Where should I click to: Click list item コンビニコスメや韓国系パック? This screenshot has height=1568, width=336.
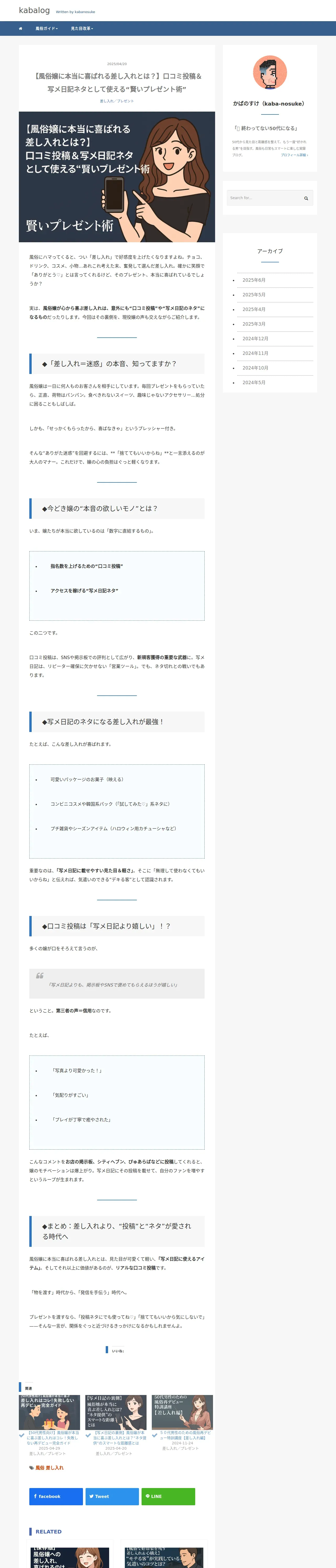tap(110, 804)
